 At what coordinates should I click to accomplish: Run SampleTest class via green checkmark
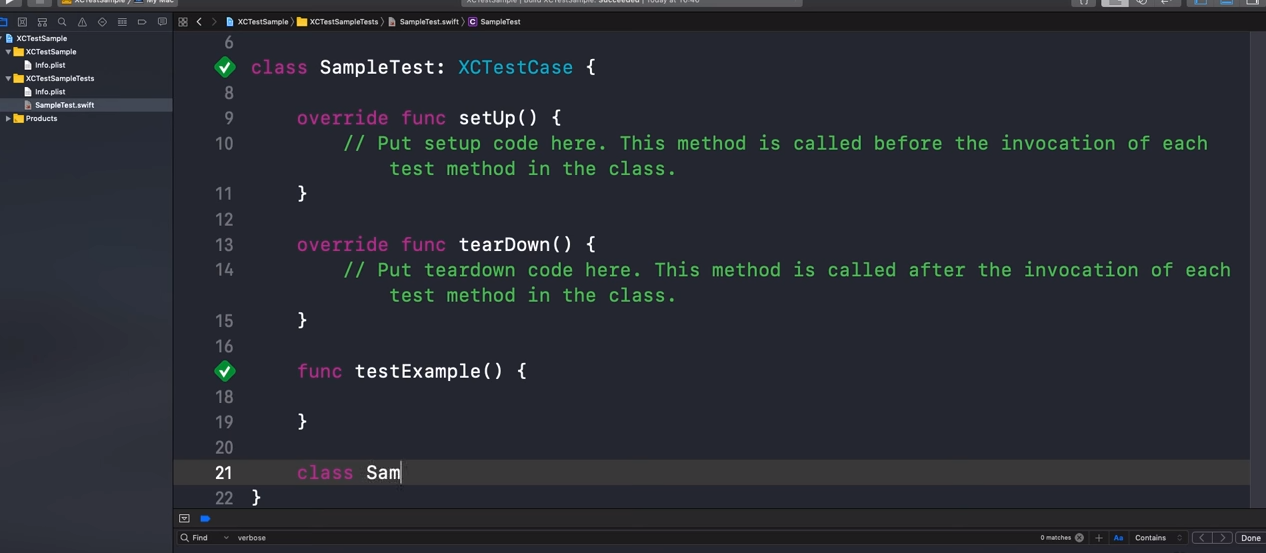(x=225, y=67)
